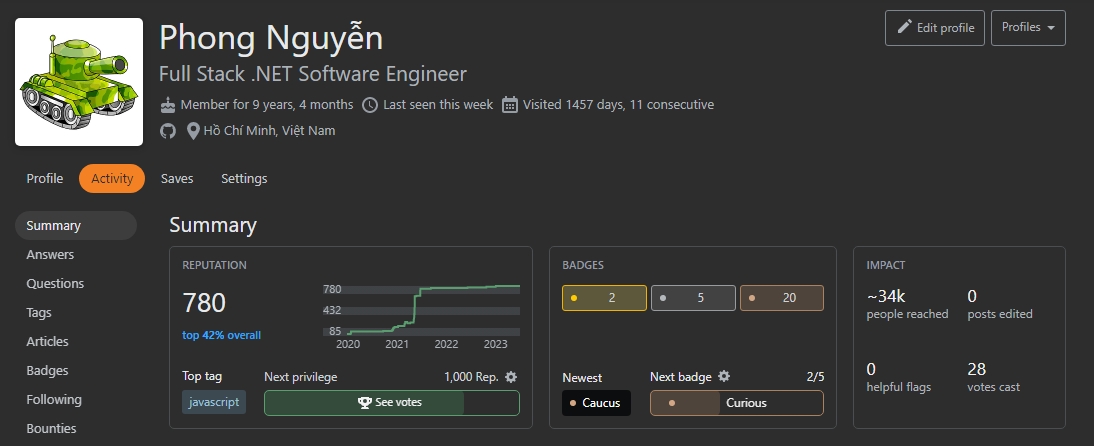Click the reputation history graph
This screenshot has height=446, width=1094.
click(421, 315)
